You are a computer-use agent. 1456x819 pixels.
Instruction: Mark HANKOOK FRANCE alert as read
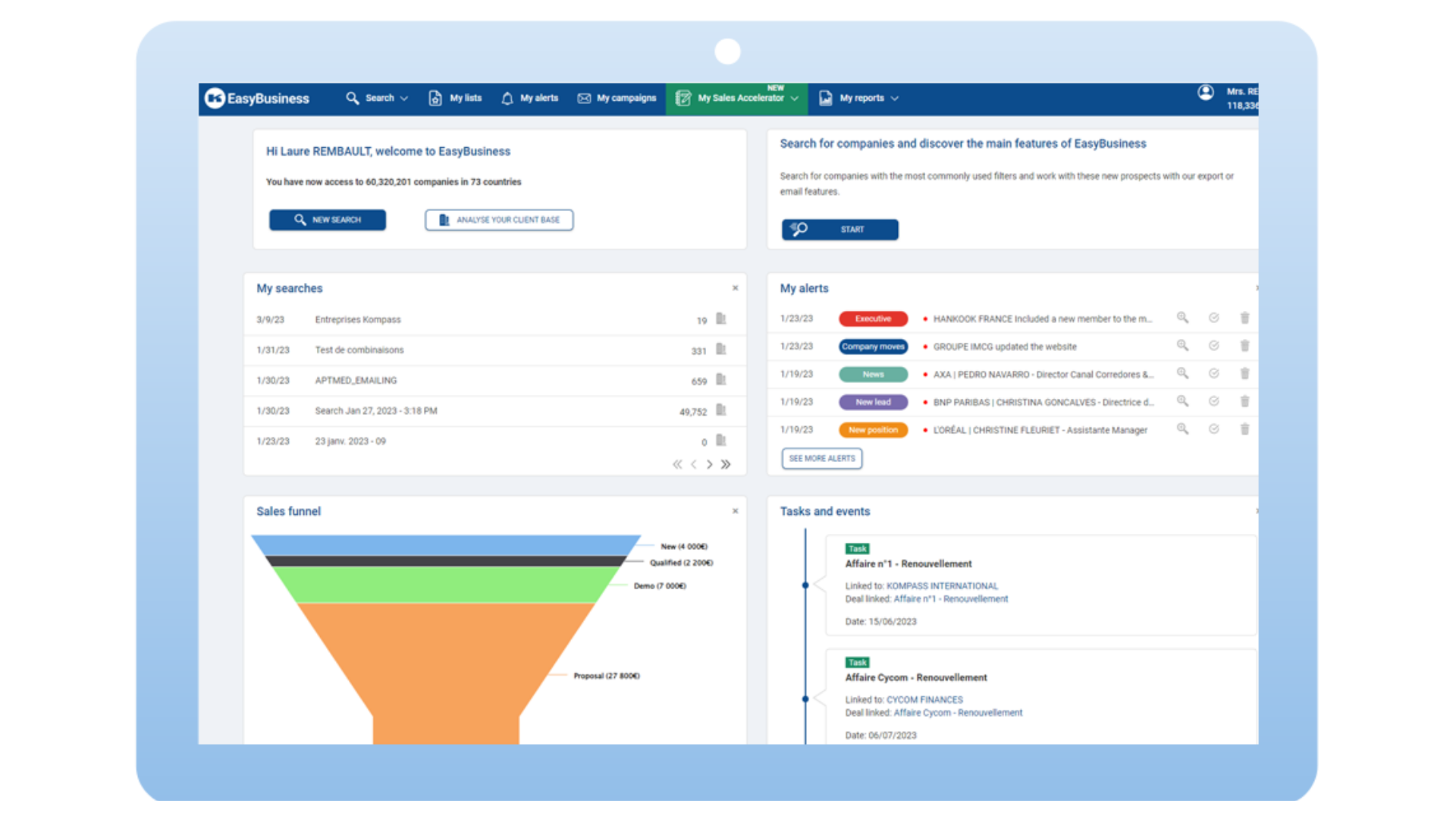(1213, 318)
